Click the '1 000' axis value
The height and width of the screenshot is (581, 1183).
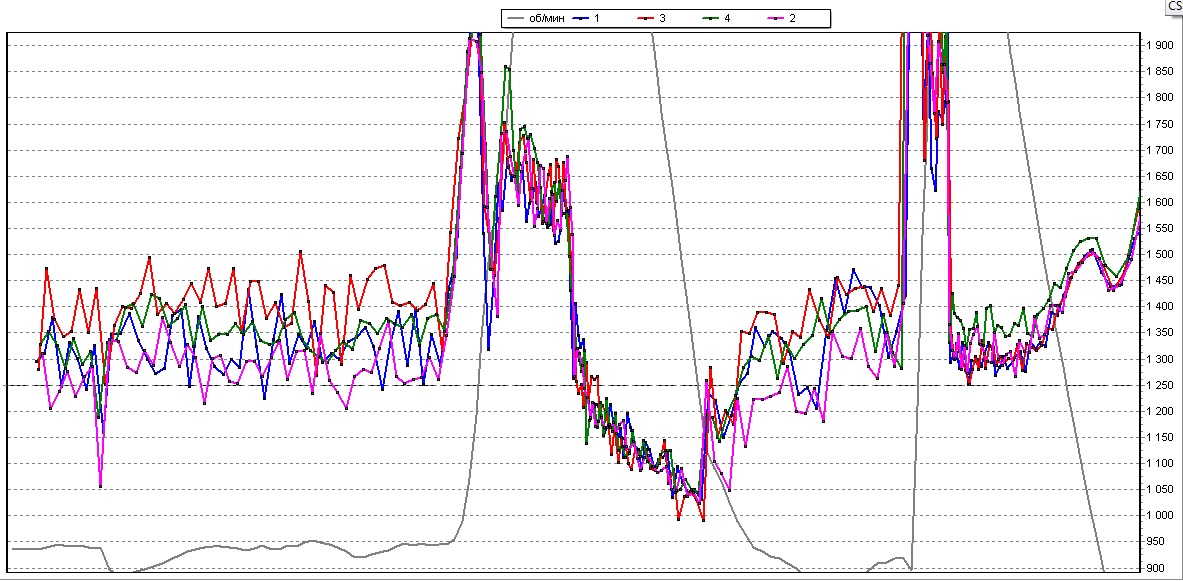(x=1159, y=516)
